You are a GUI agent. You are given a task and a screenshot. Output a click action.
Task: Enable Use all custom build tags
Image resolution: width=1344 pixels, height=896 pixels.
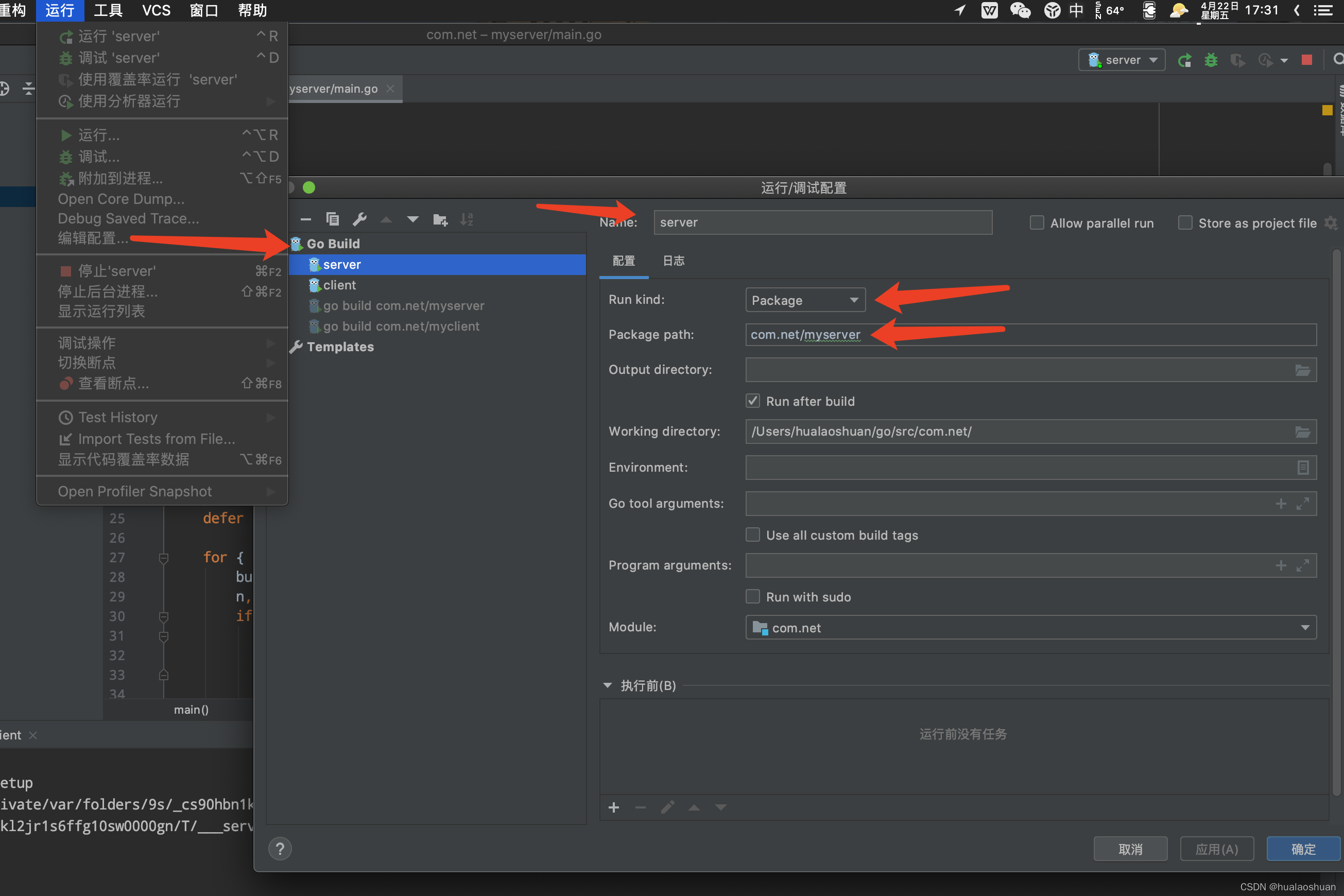pyautogui.click(x=753, y=534)
